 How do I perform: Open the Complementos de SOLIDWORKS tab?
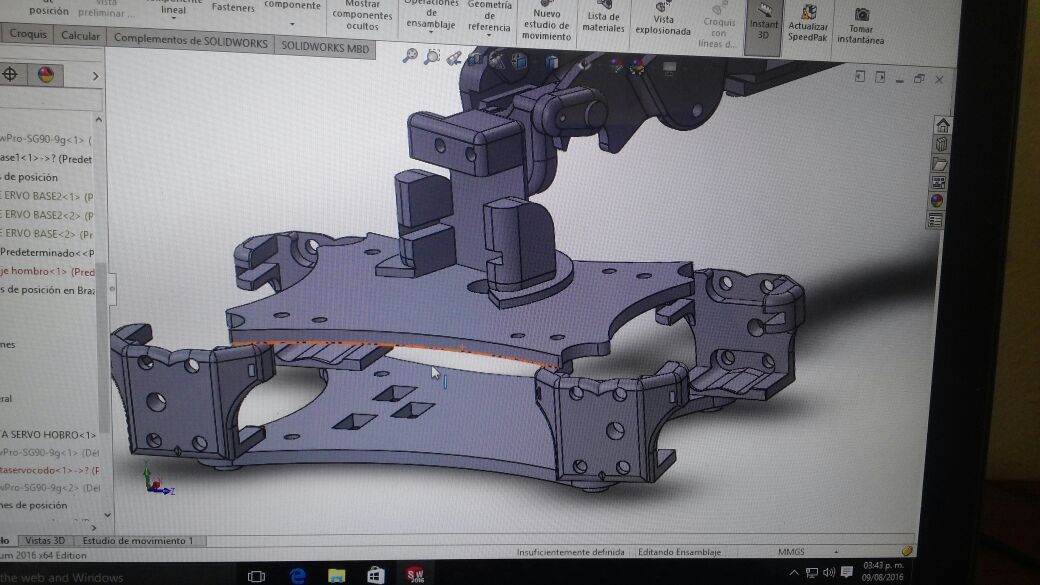tap(190, 40)
